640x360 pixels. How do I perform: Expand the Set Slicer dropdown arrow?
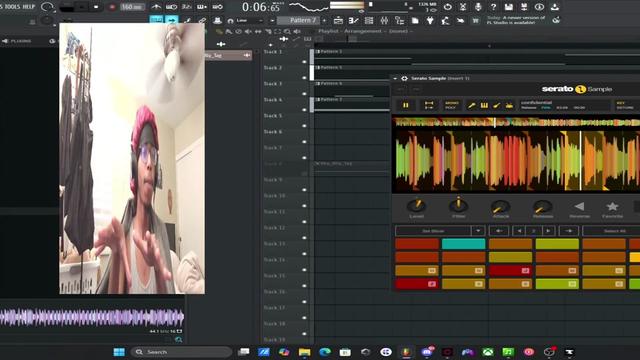point(478,231)
